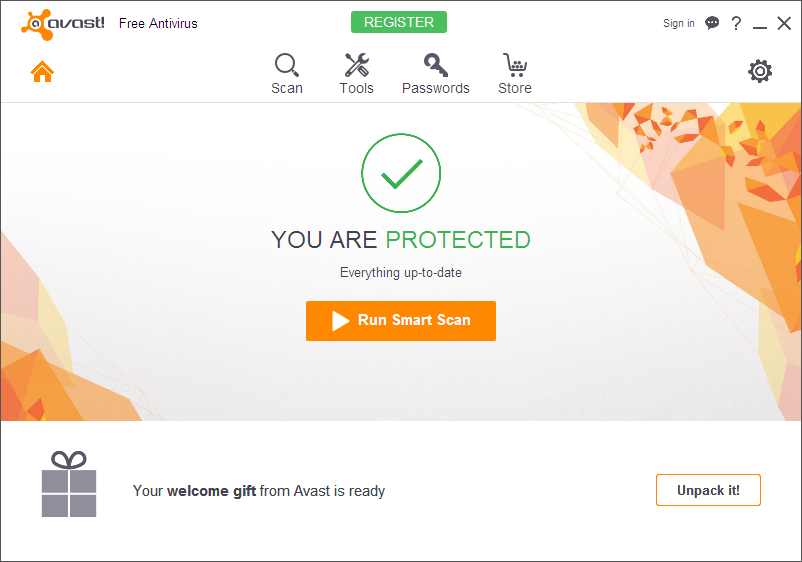Click the welcome gift message text

pos(259,491)
